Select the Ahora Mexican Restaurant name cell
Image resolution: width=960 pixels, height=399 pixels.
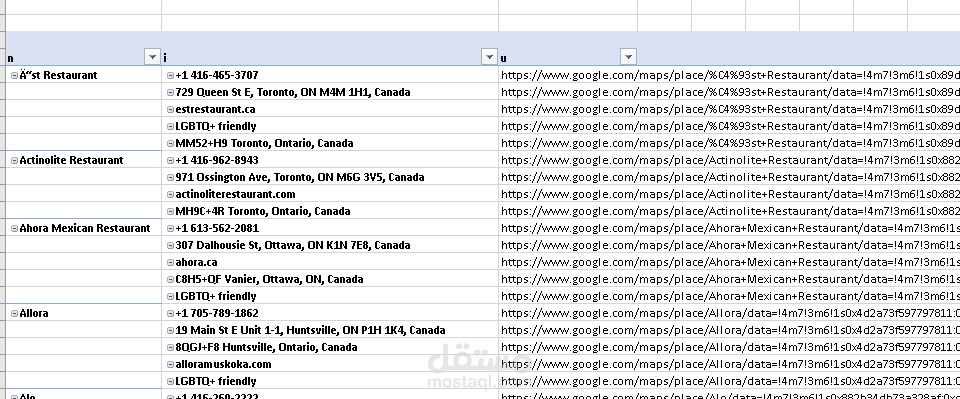coord(83,228)
